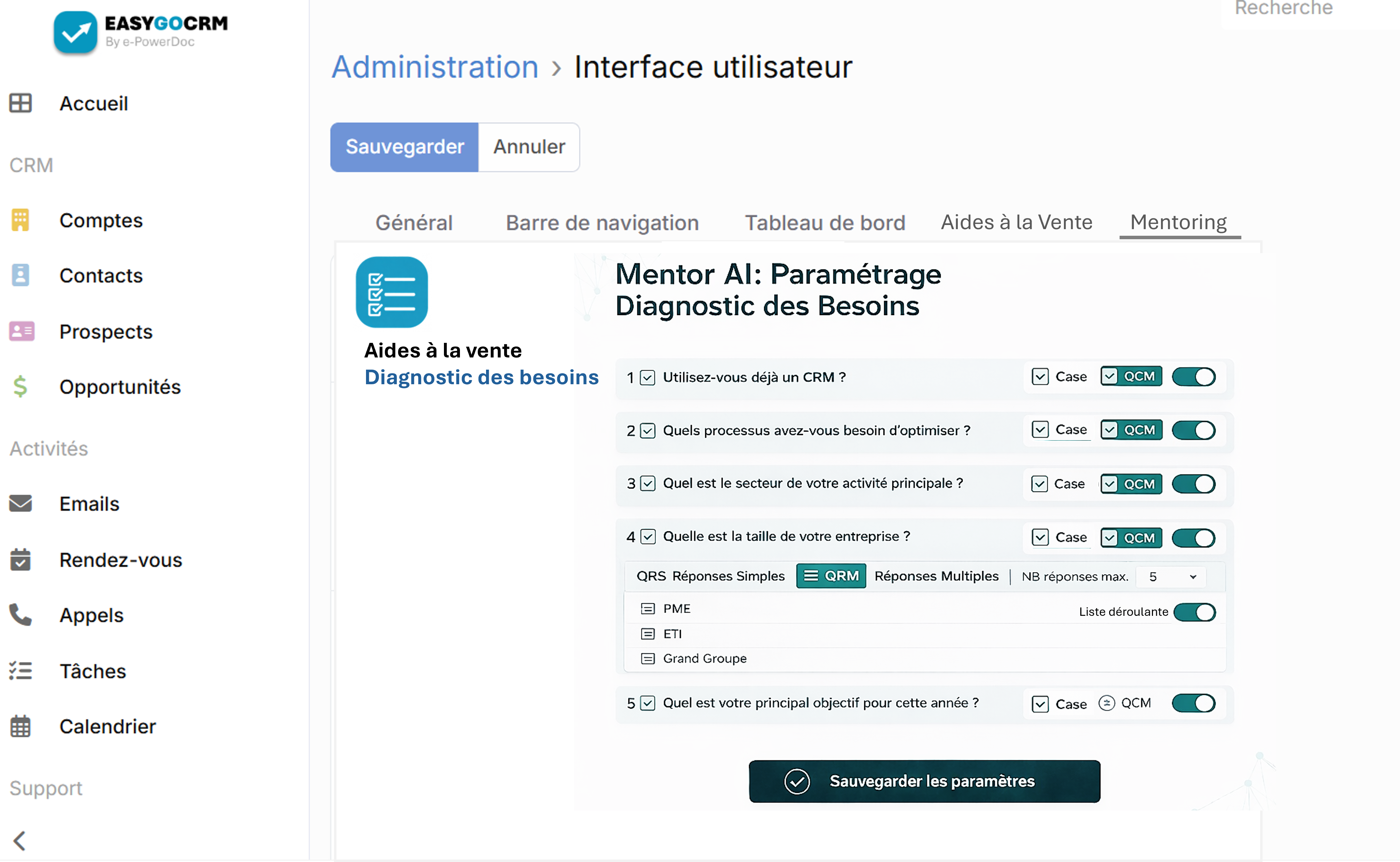1400x862 pixels.
Task: Enable the toggle for question 5
Action: pos(1194,703)
